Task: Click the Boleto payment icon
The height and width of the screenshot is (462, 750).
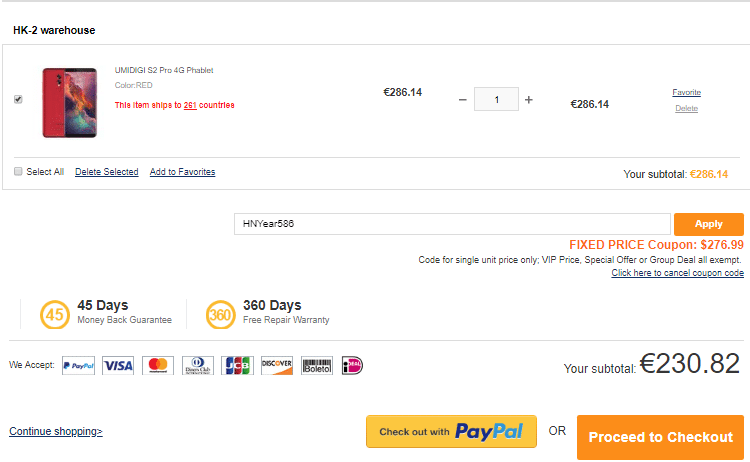Action: tap(316, 366)
